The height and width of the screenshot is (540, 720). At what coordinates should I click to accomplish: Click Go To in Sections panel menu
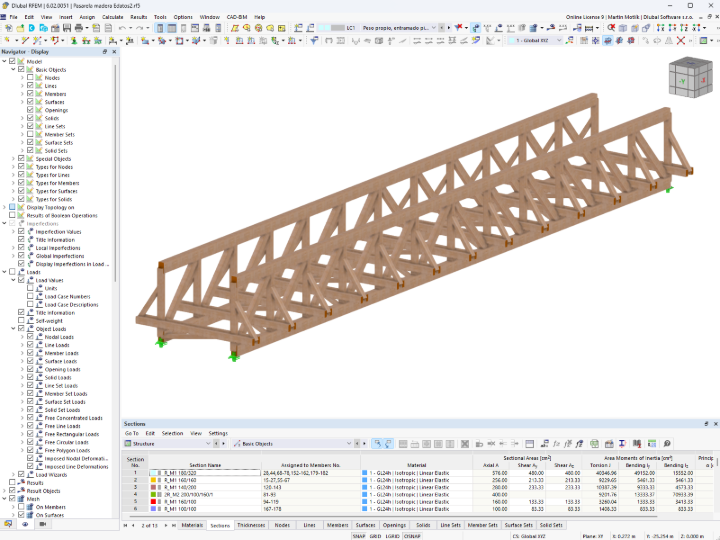coord(132,433)
